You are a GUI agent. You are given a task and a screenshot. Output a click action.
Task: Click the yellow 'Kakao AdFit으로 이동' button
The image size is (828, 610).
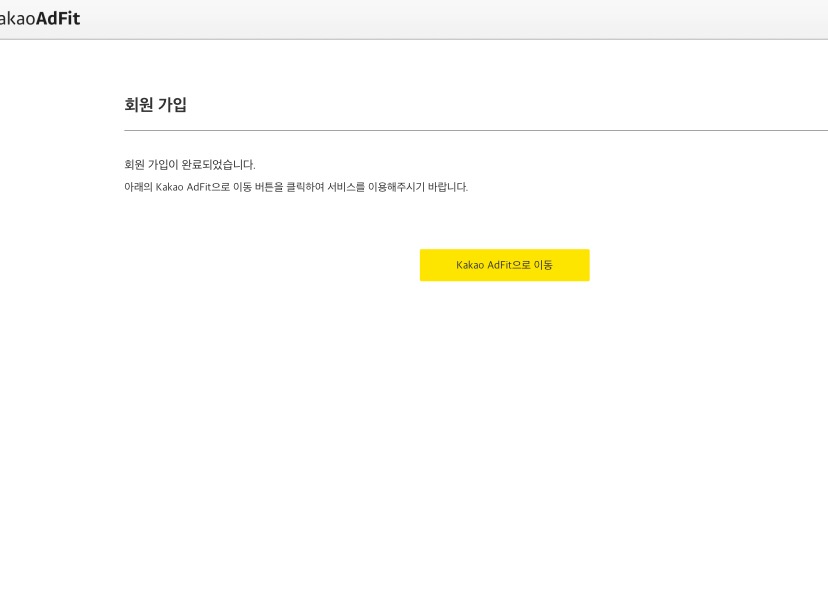(504, 265)
